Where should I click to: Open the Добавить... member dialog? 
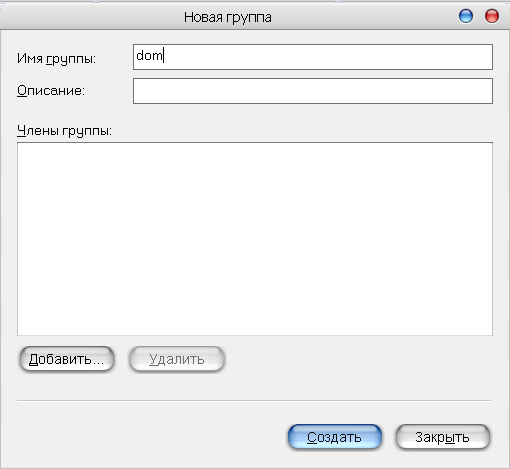tap(67, 359)
